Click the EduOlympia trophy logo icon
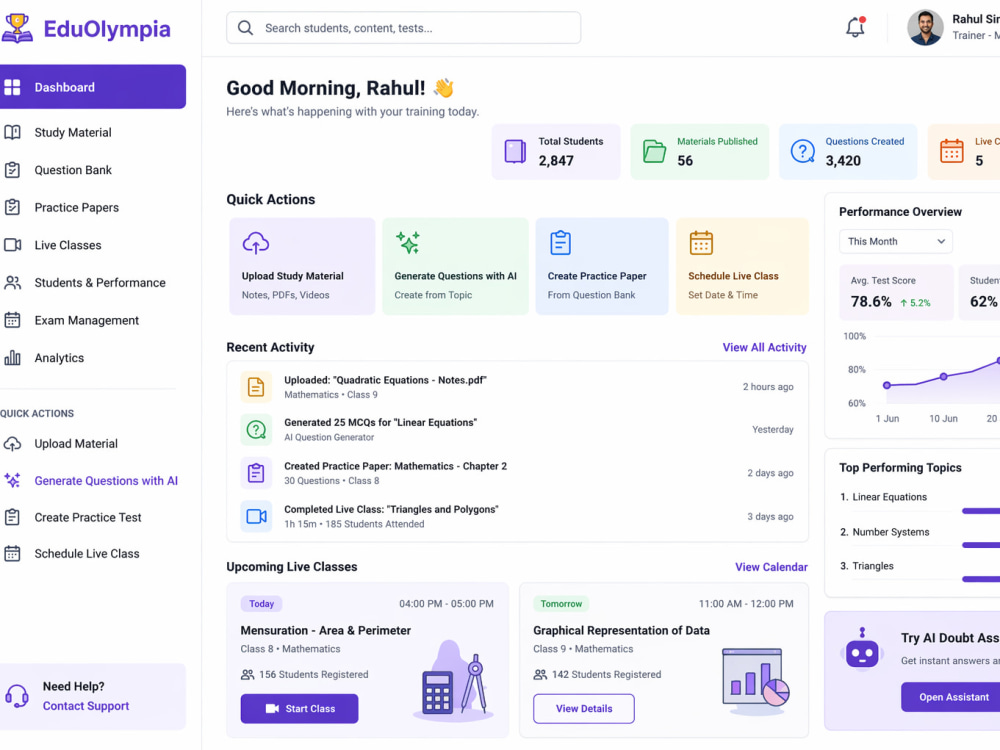The image size is (1000, 750). (x=17, y=29)
